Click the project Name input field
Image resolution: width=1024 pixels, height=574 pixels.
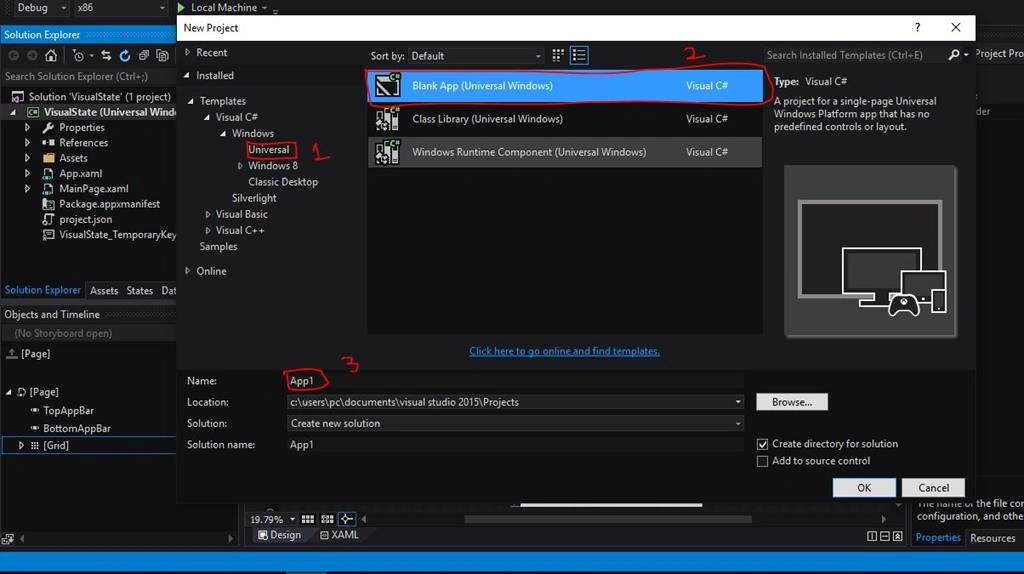[x=515, y=381]
